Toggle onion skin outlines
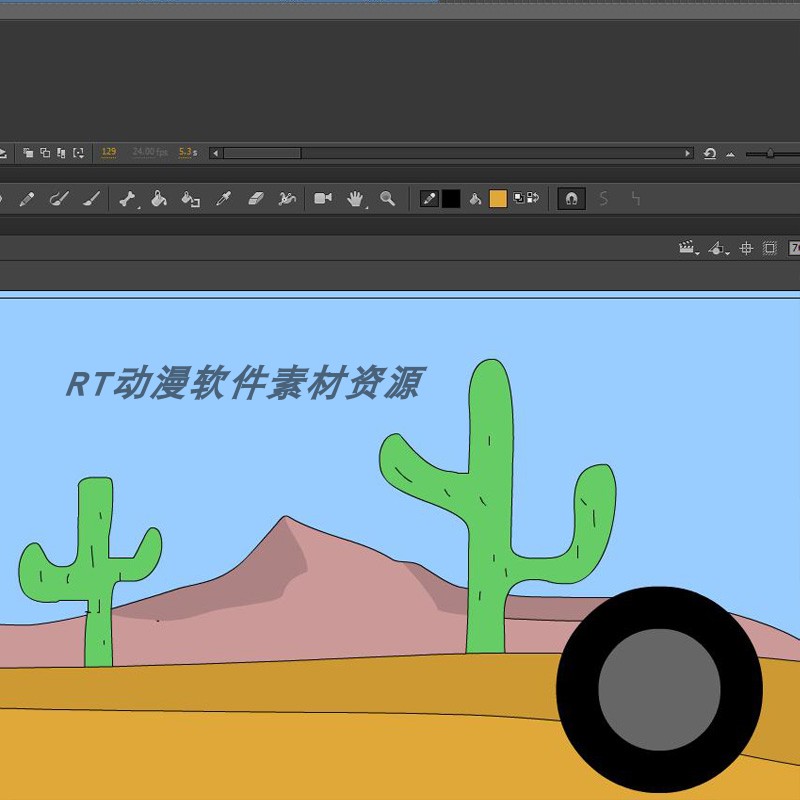The width and height of the screenshot is (800, 800). (x=45, y=153)
